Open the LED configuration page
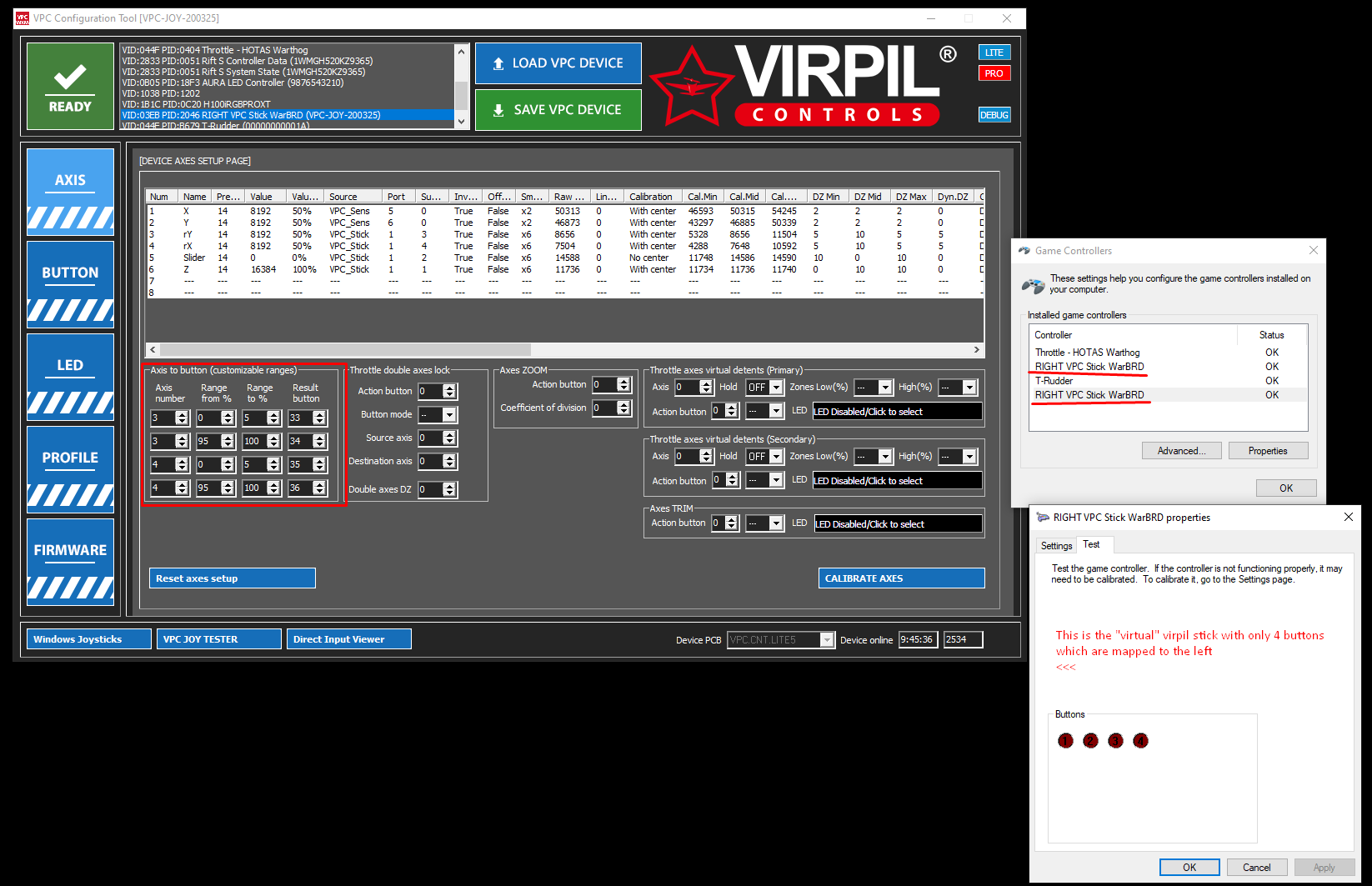 [70, 377]
